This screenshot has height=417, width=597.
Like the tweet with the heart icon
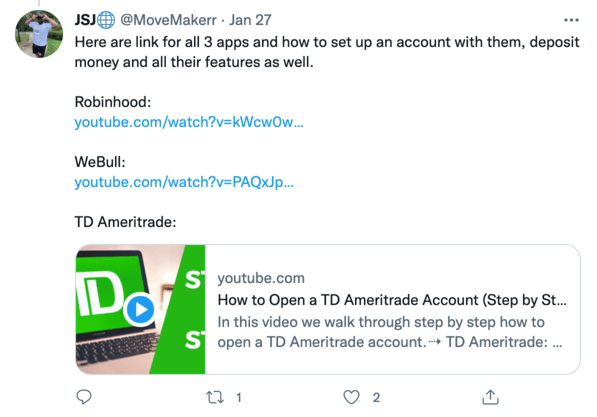pyautogui.click(x=351, y=397)
